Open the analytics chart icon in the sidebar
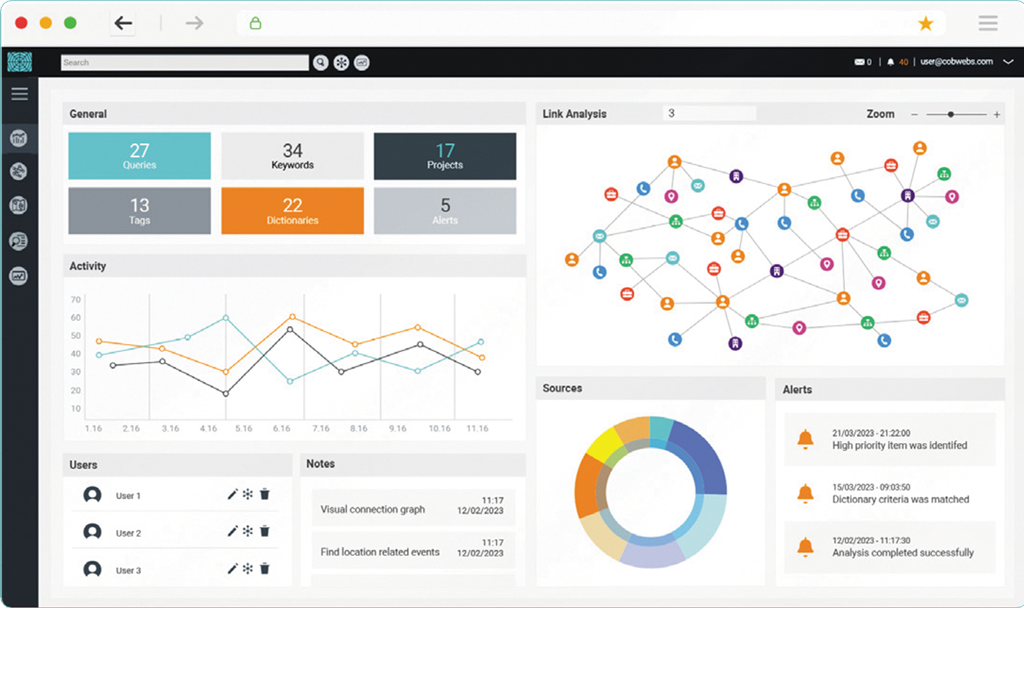This screenshot has width=1024, height=683. 19,275
